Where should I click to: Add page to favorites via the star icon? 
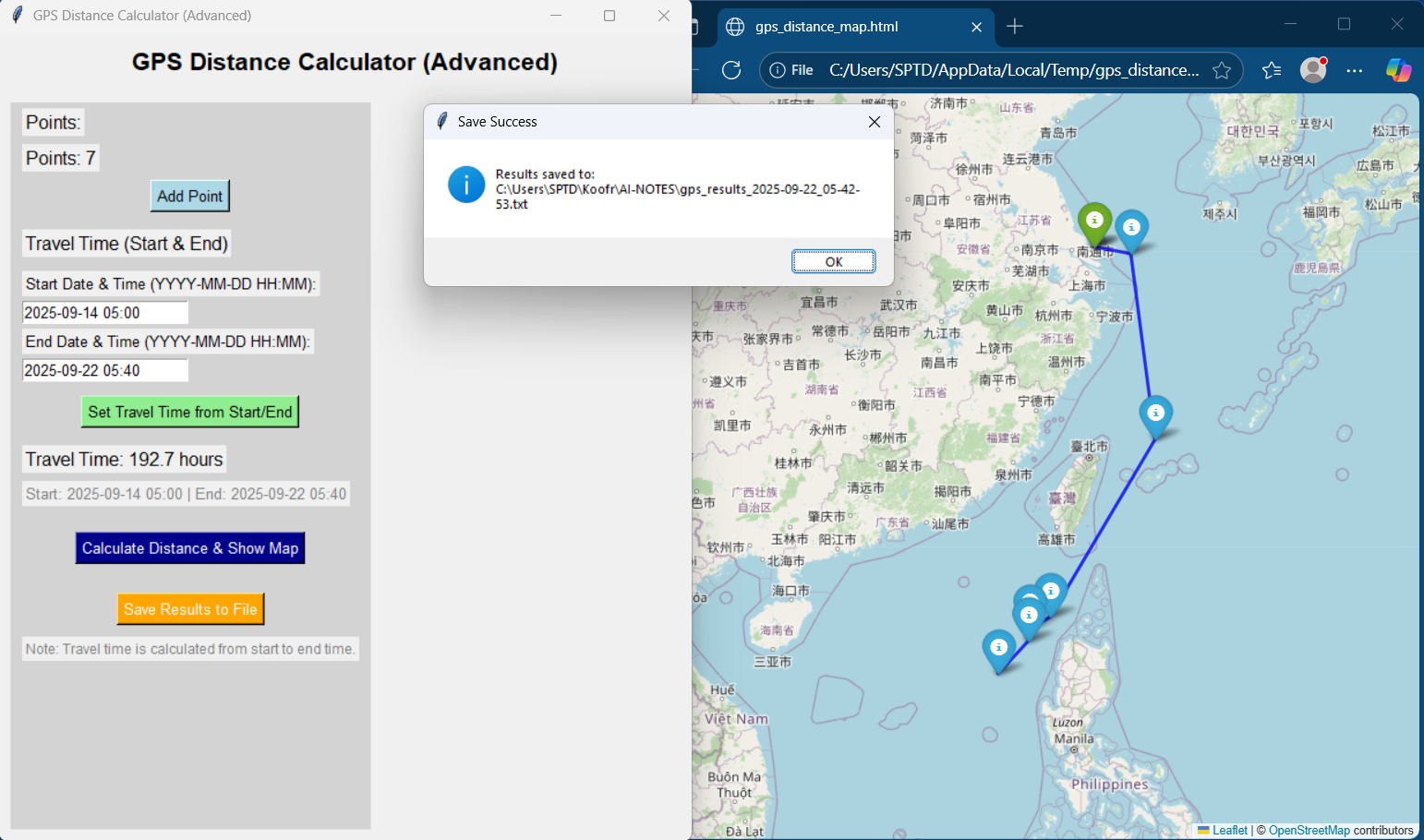click(x=1222, y=70)
